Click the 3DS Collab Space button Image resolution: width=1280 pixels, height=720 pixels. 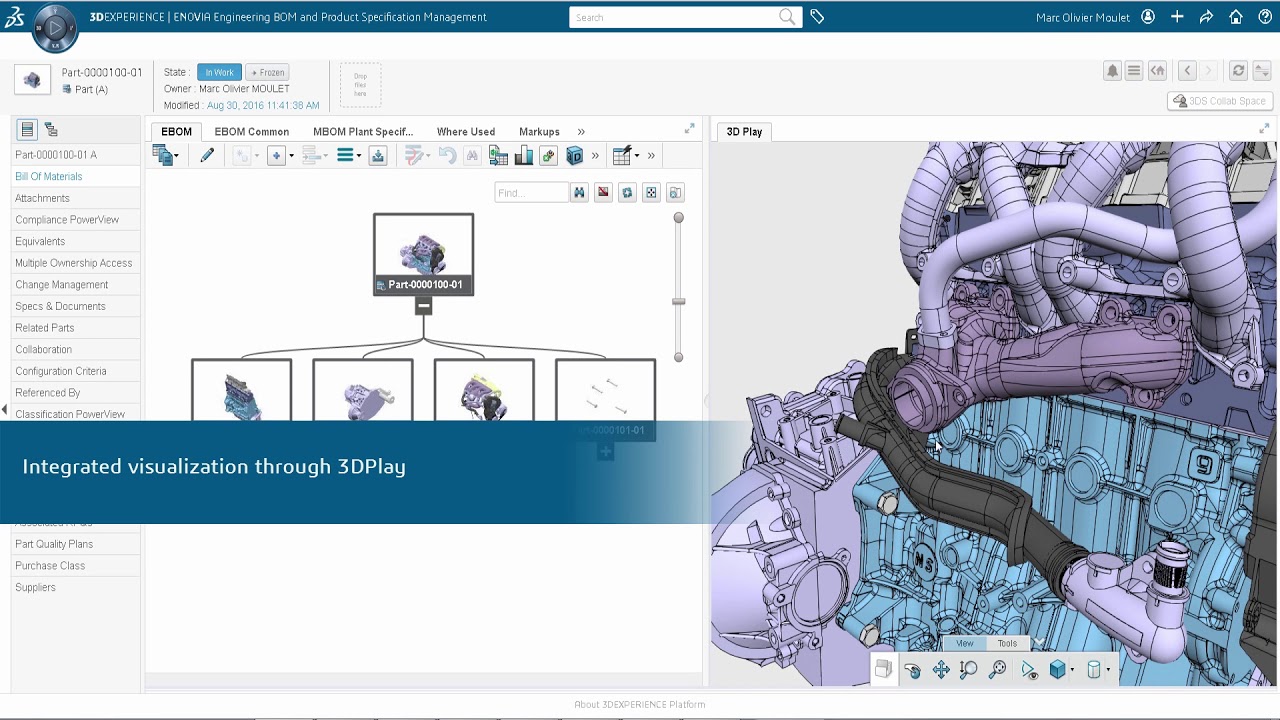tap(1219, 101)
